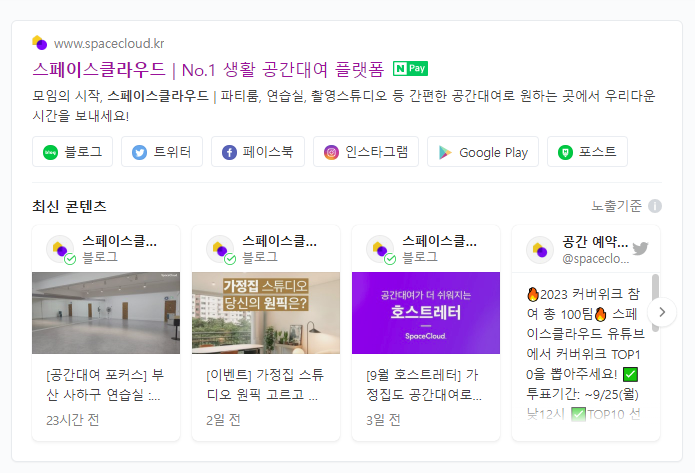
Task: Click the 노출기준 label
Action: (x=617, y=206)
